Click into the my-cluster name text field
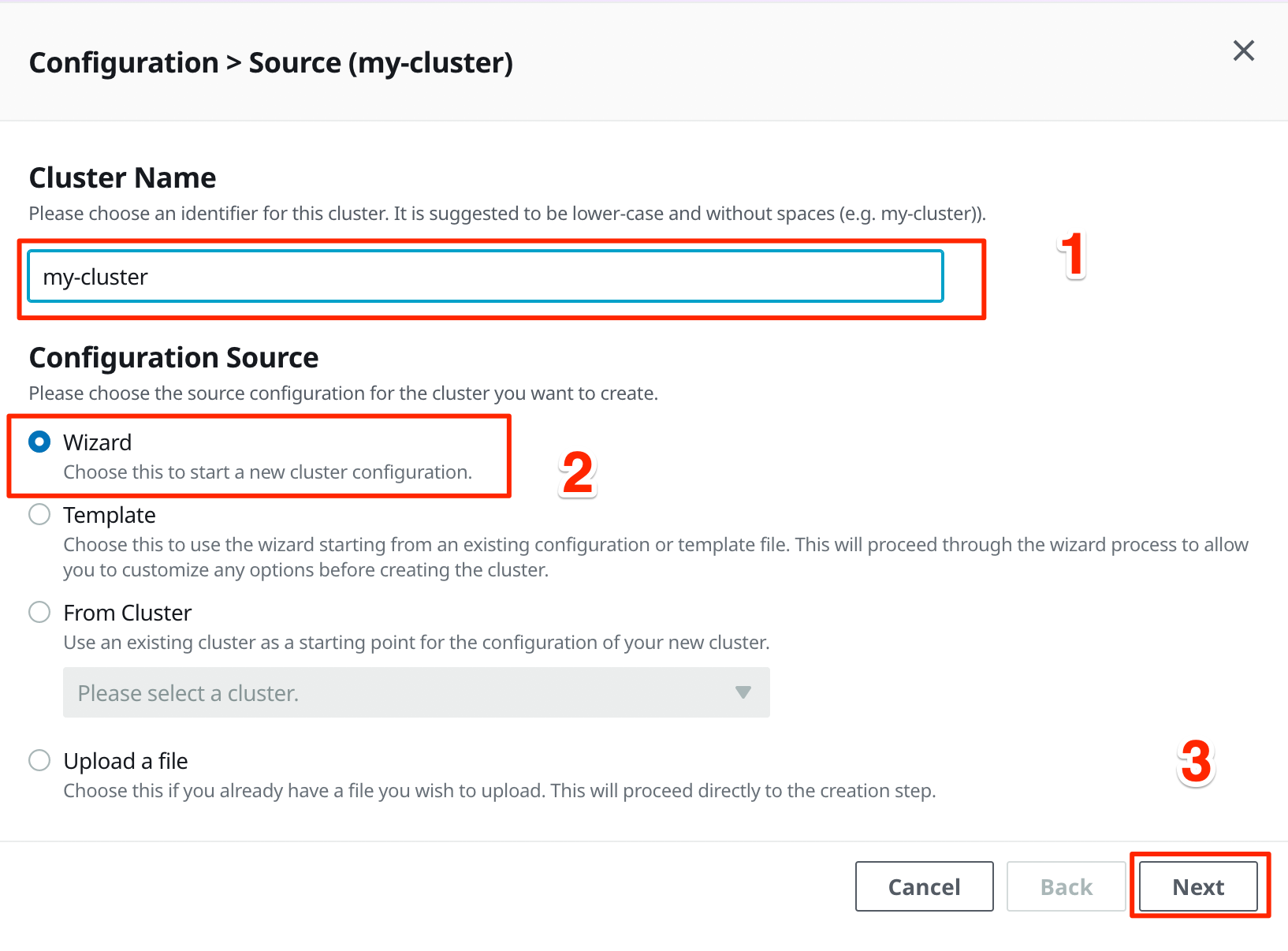Image resolution: width=1288 pixels, height=951 pixels. (x=486, y=277)
